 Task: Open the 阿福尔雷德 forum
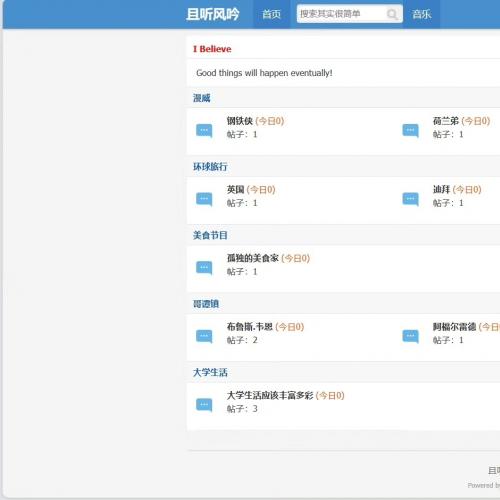(x=454, y=327)
